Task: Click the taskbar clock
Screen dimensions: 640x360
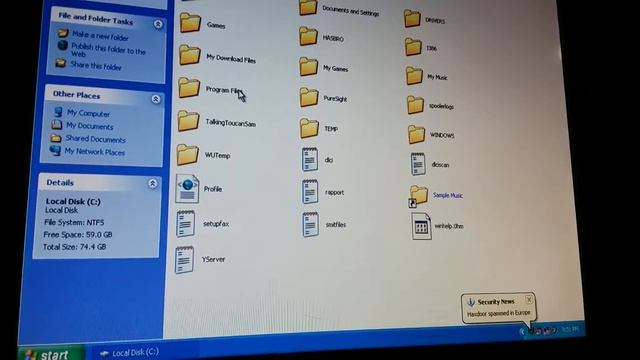Action: 570,329
